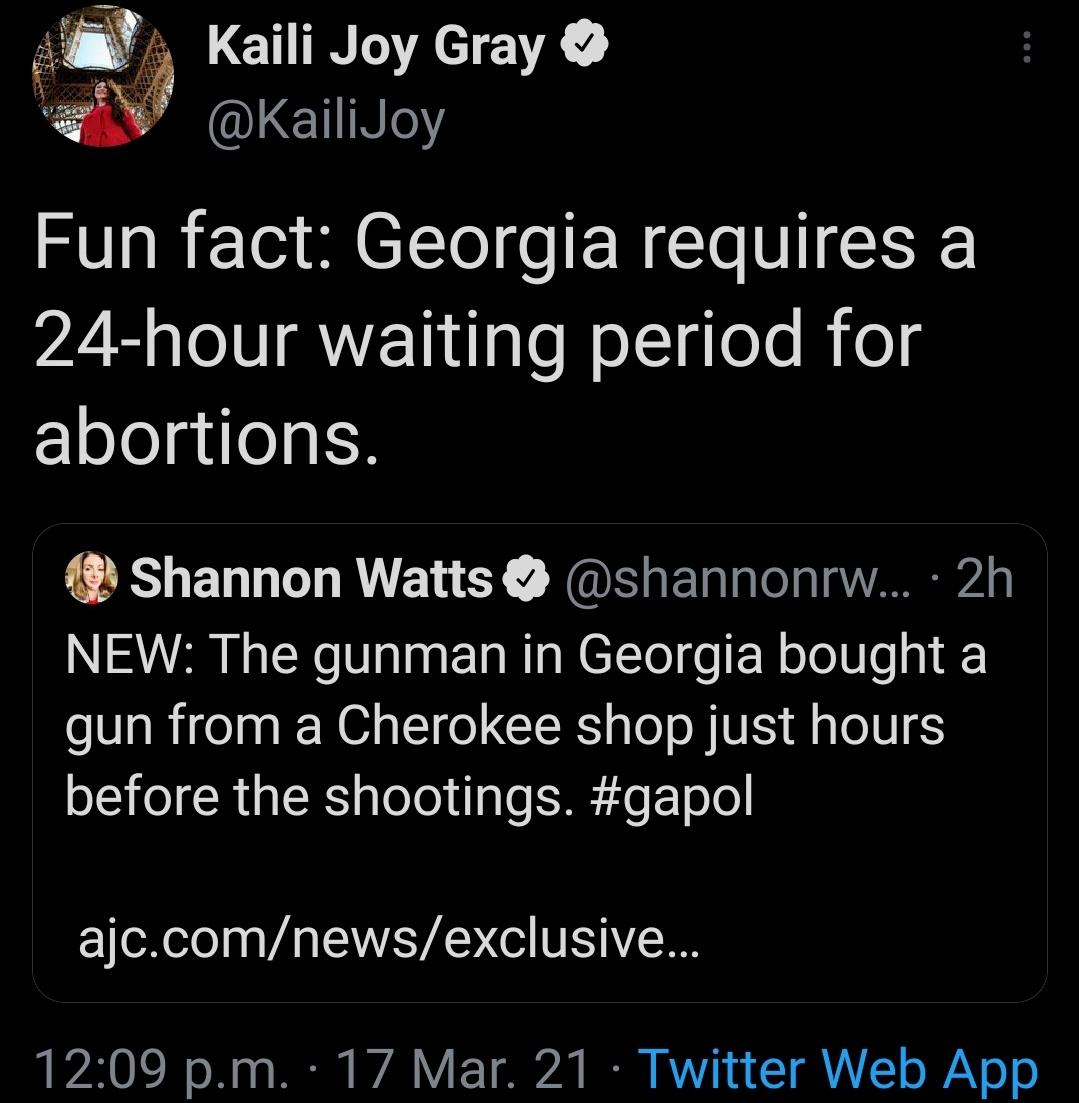The height and width of the screenshot is (1103, 1079).
Task: Open the three-dot more options menu
Action: tap(1025, 45)
